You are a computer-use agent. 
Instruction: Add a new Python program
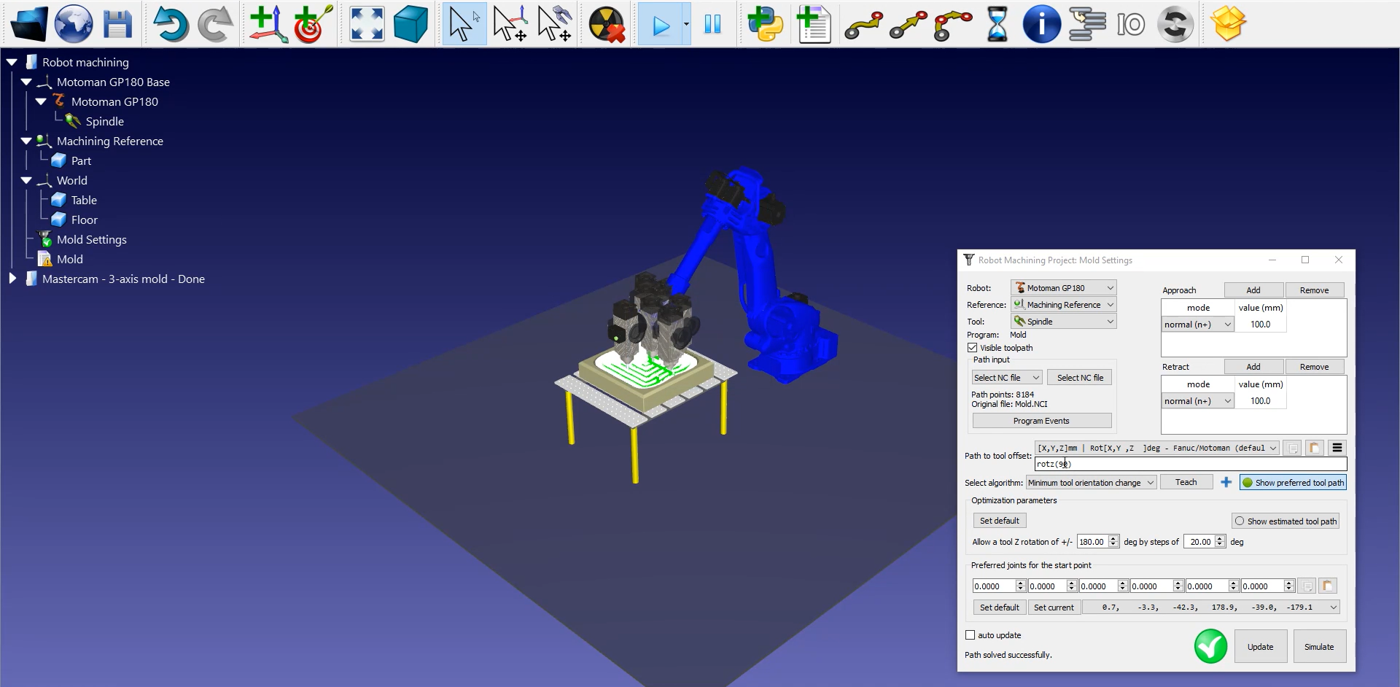(763, 24)
